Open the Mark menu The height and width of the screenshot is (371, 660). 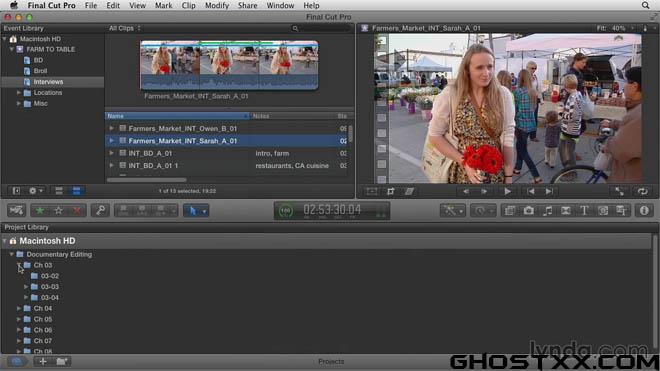[163, 5]
